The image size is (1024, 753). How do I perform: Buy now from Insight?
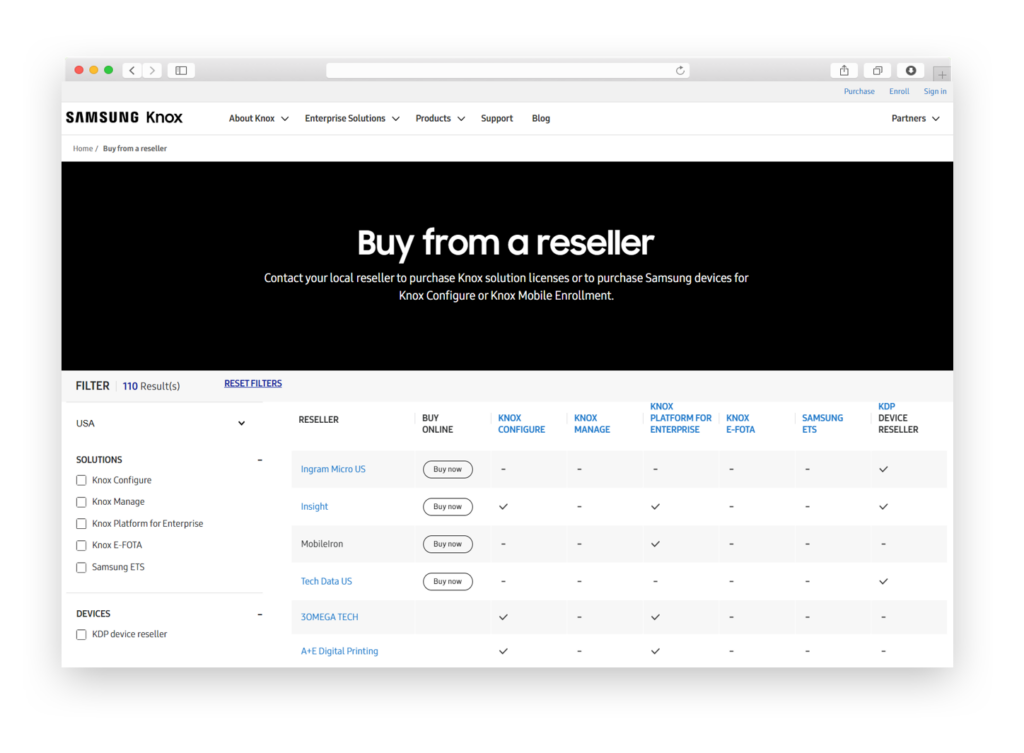(447, 506)
